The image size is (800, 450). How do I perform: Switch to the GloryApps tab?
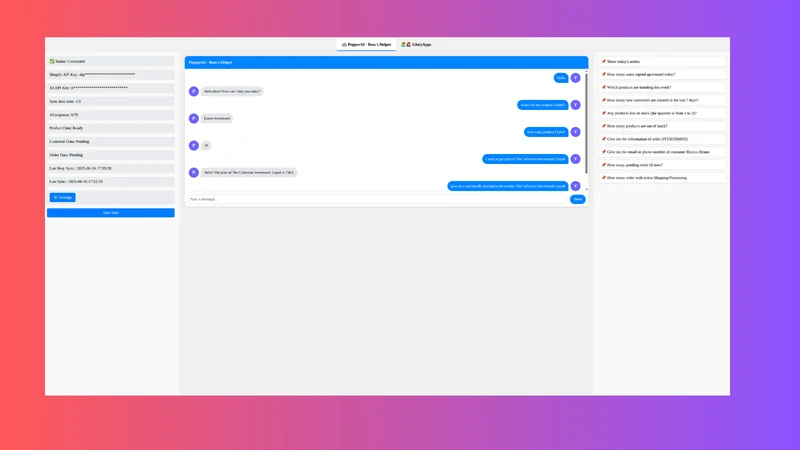(x=416, y=44)
